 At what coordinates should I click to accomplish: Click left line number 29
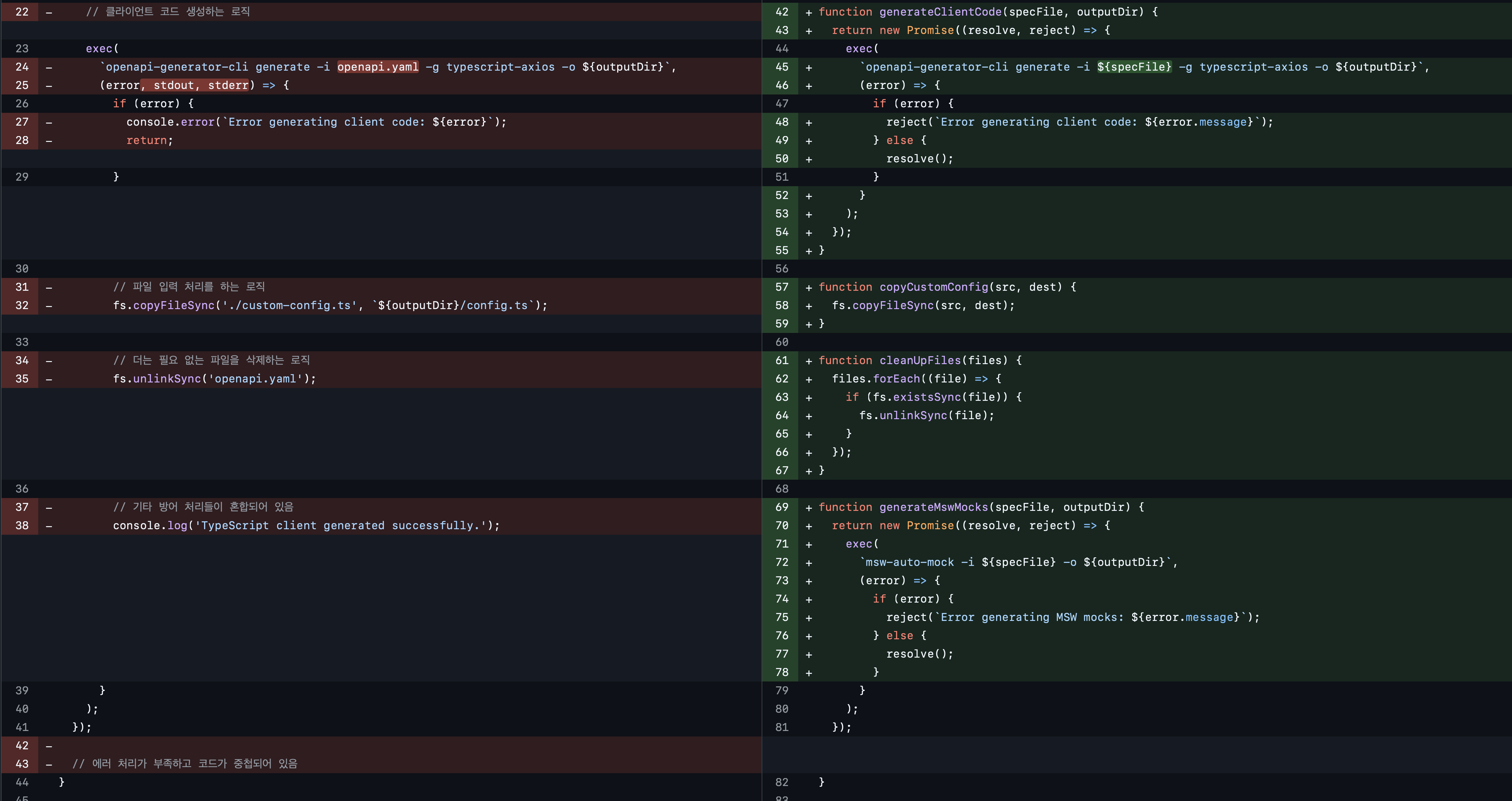pos(22,177)
